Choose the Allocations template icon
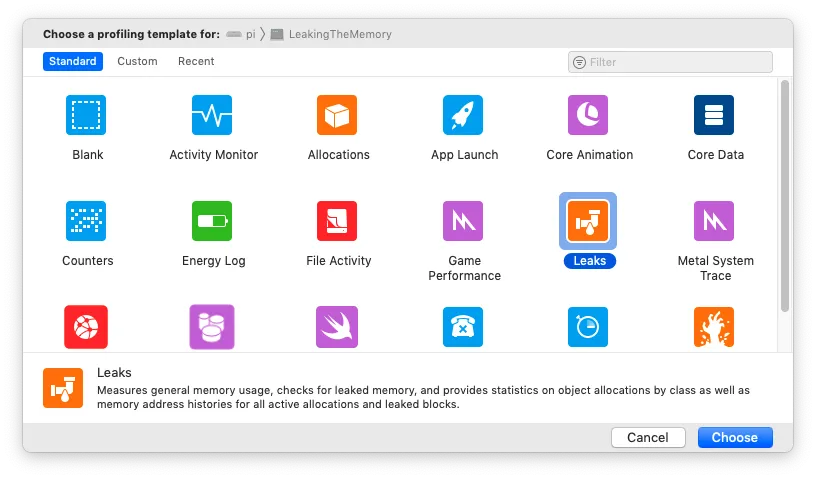816x479 pixels. click(x=337, y=115)
